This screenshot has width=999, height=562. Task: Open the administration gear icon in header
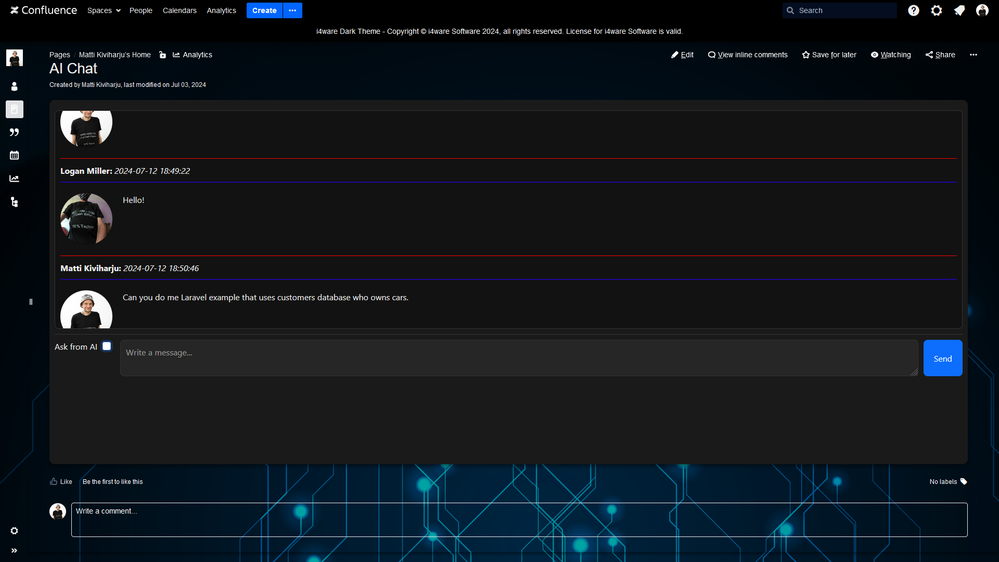pyautogui.click(x=937, y=10)
